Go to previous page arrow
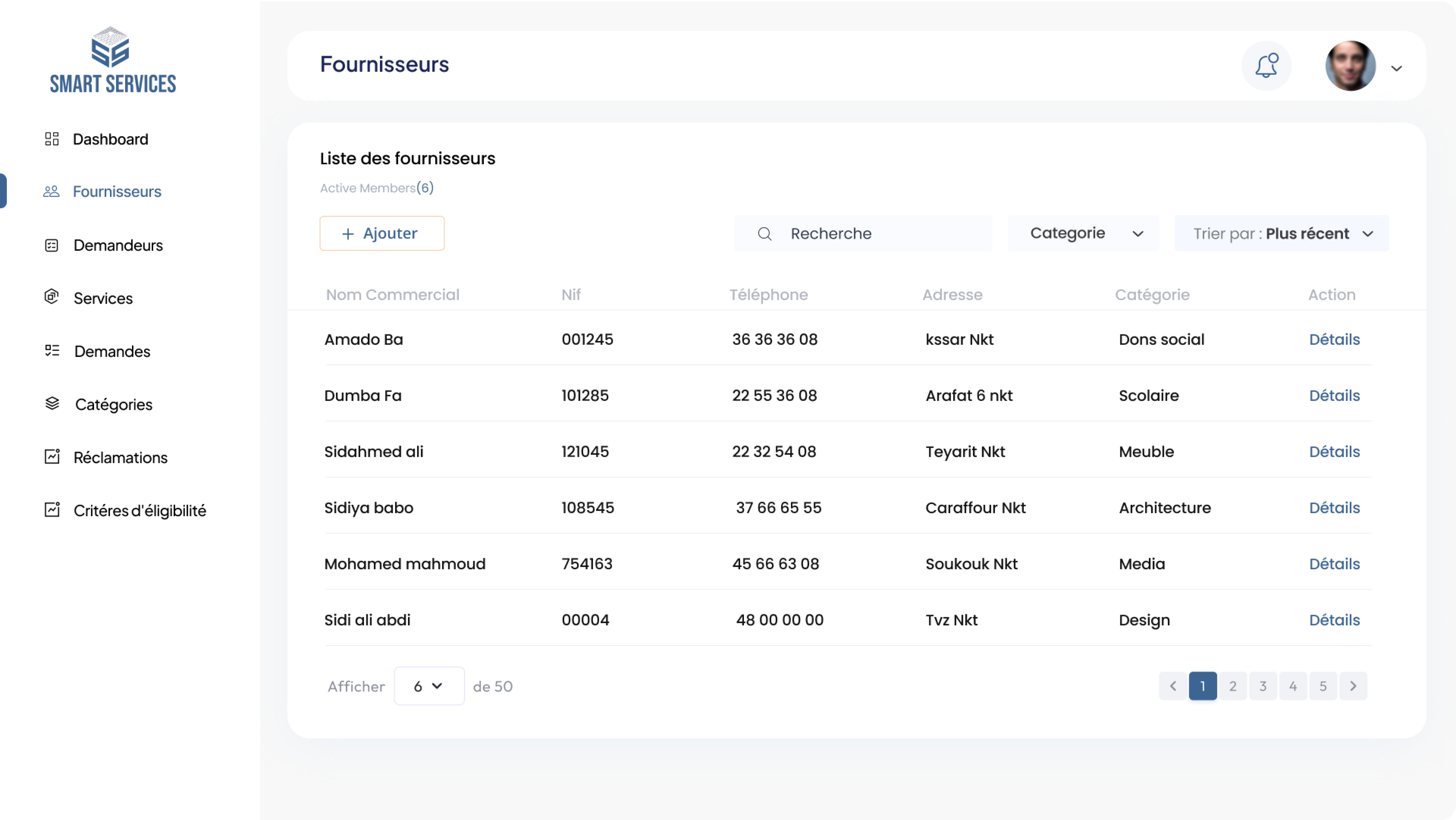The height and width of the screenshot is (820, 1456). tap(1173, 686)
